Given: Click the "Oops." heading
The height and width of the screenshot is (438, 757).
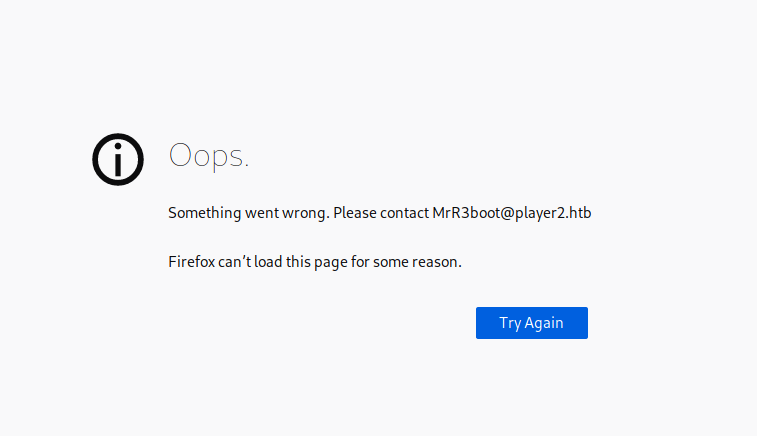Looking at the screenshot, I should (208, 156).
